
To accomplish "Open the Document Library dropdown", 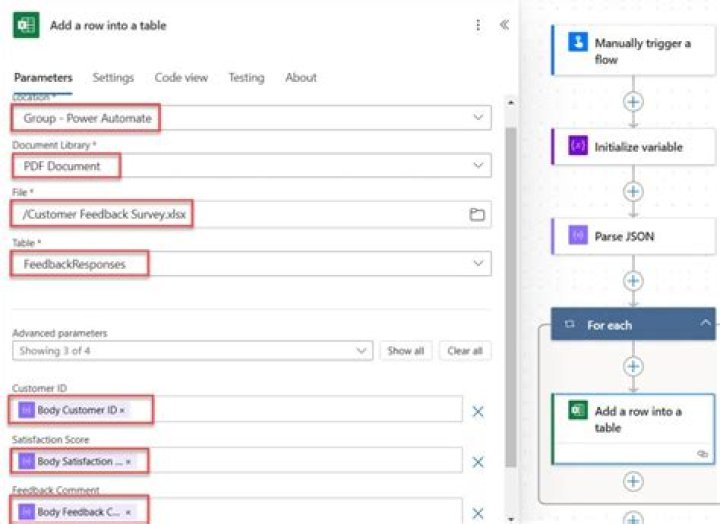I will 478,165.
